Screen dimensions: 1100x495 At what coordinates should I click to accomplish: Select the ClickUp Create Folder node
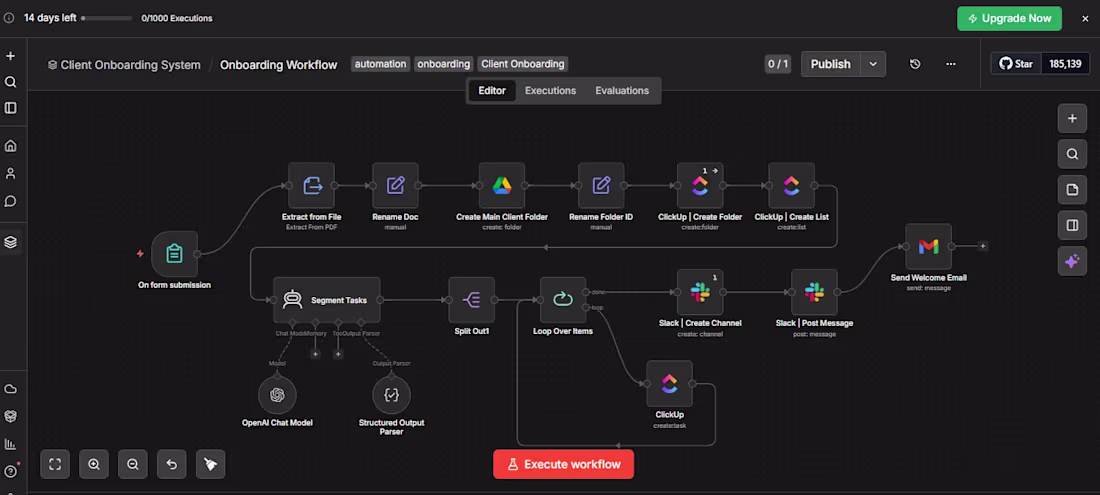point(700,186)
